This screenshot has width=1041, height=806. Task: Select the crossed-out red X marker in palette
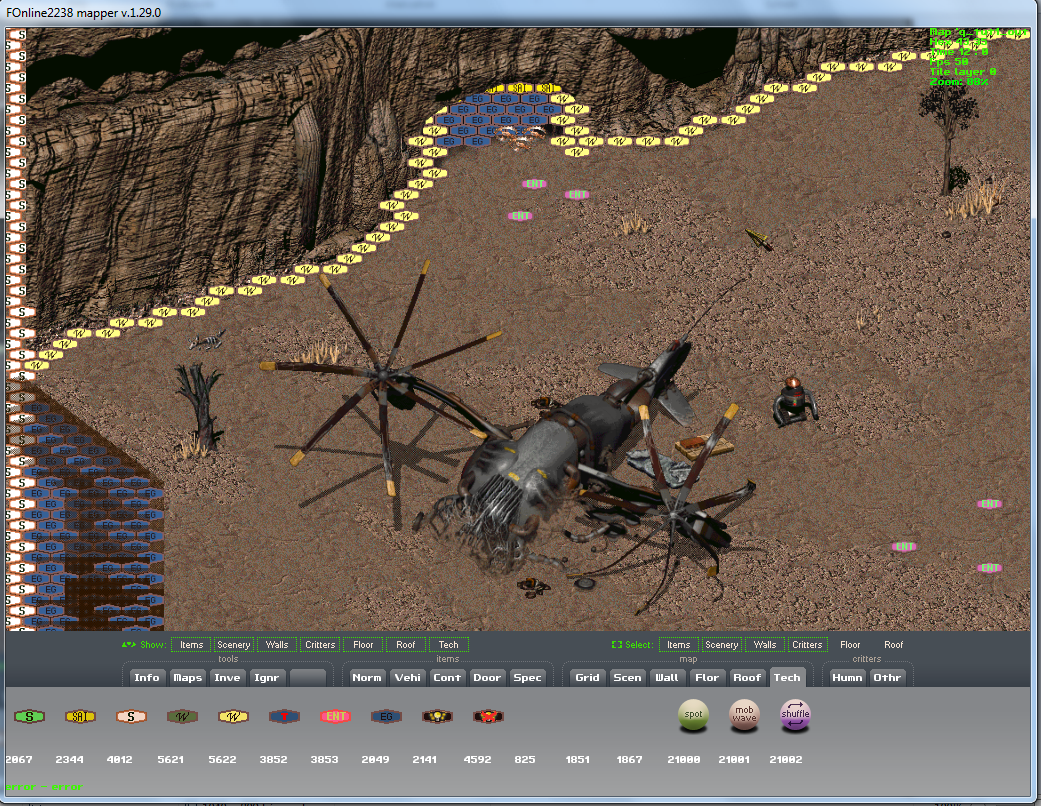(x=488, y=716)
